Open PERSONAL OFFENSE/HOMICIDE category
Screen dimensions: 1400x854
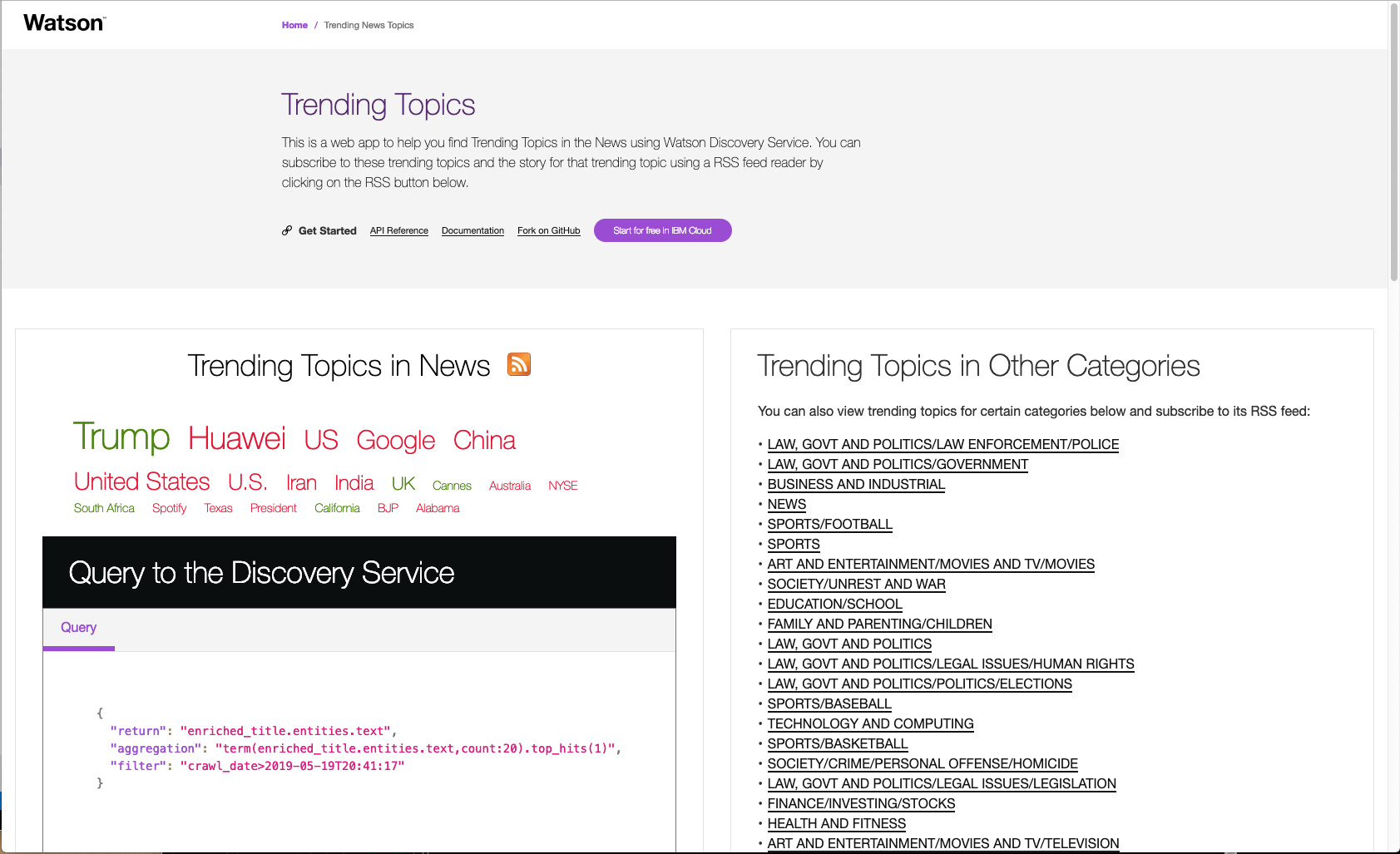click(923, 764)
